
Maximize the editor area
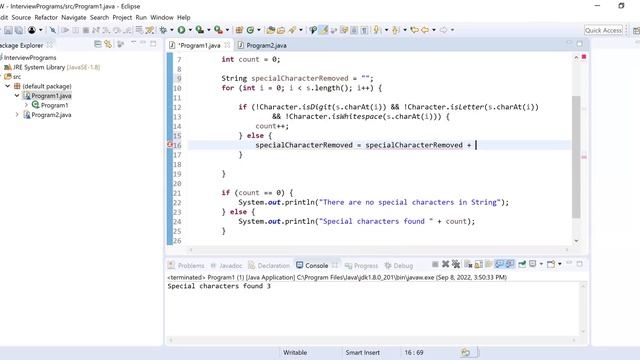click(580, 43)
